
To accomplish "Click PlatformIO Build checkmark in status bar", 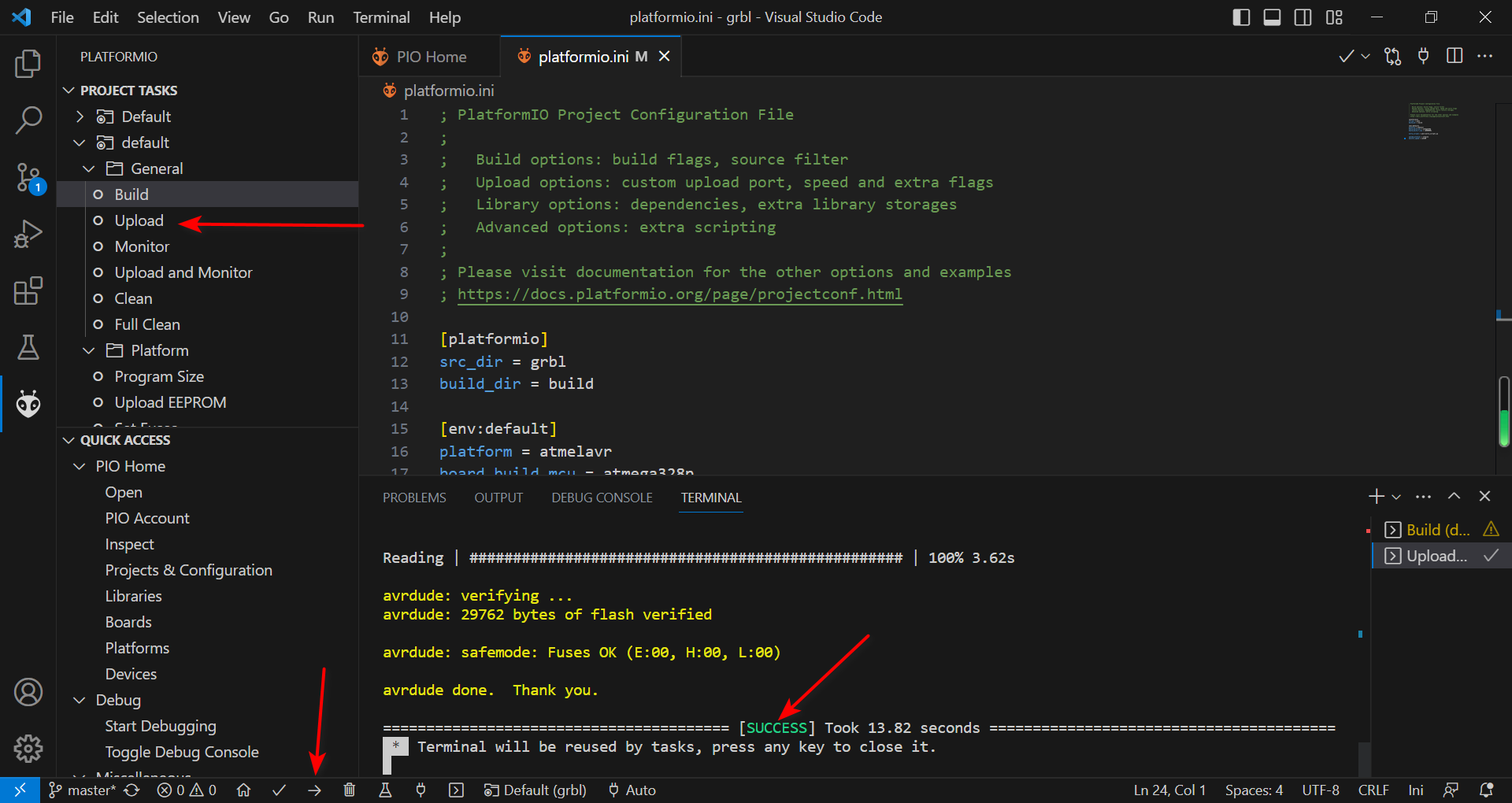I will click(279, 790).
